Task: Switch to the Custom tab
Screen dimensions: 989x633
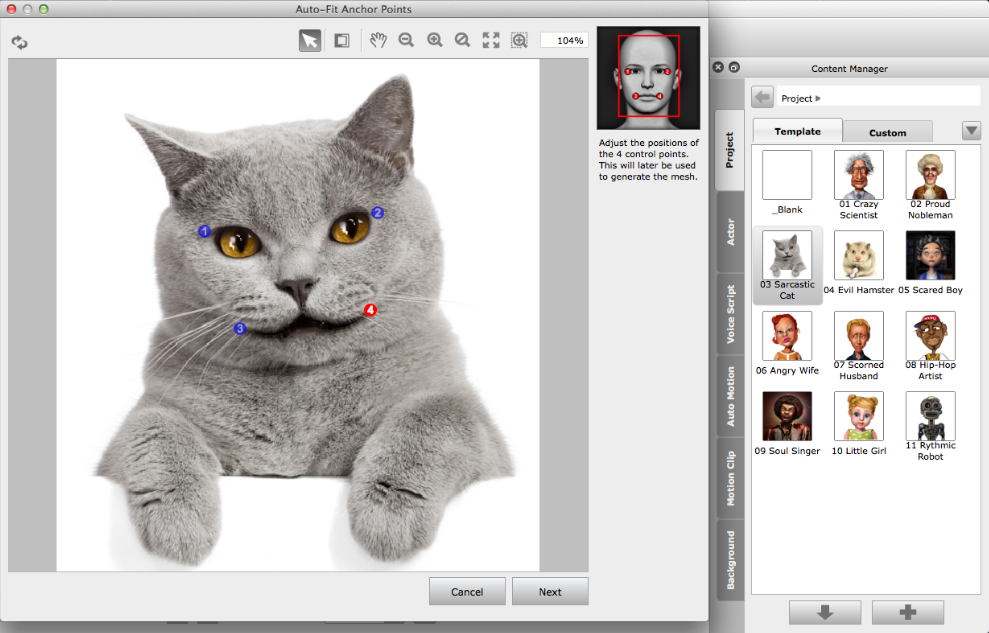Action: 887,132
